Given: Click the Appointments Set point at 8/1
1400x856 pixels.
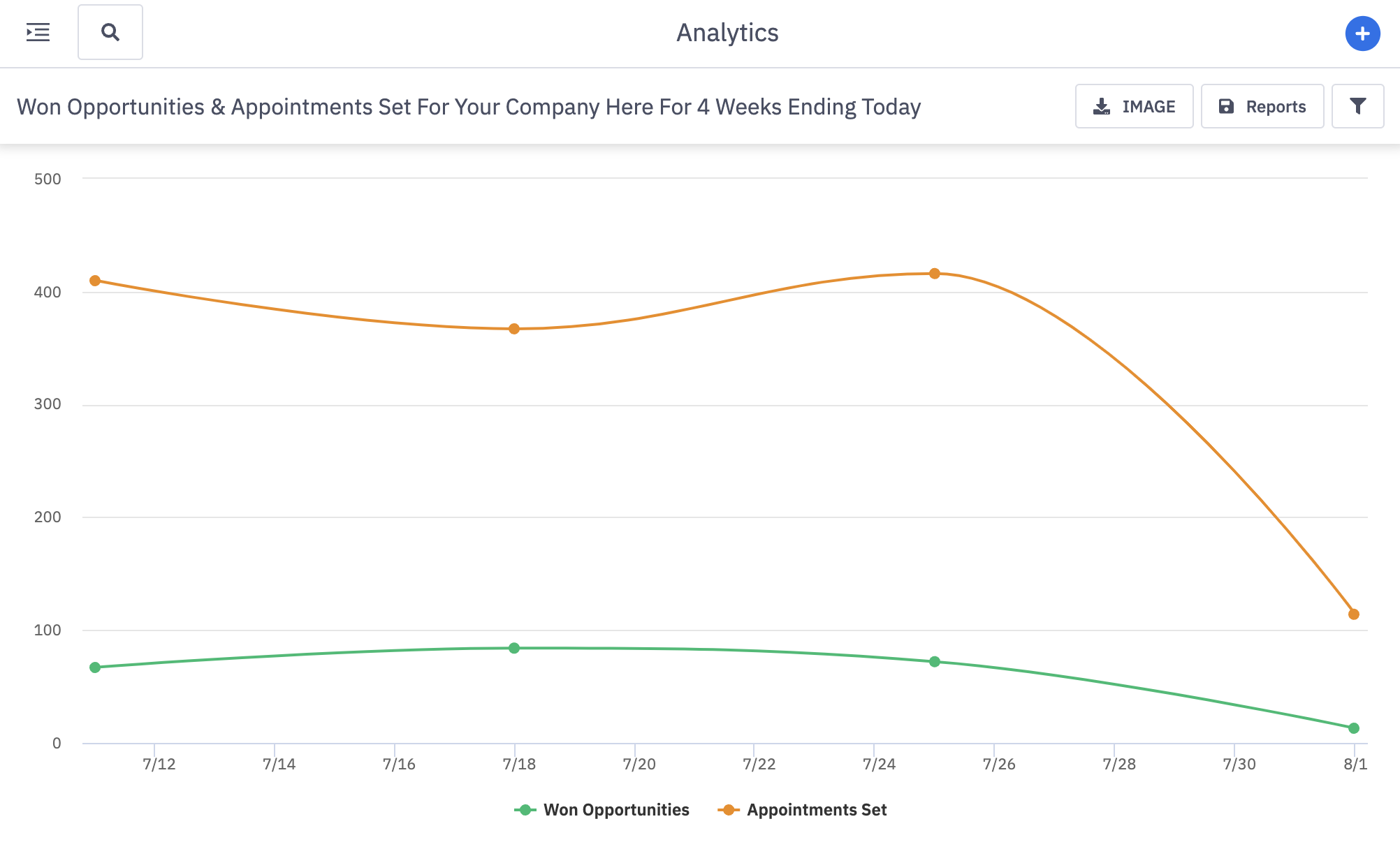Looking at the screenshot, I should pyautogui.click(x=1354, y=614).
